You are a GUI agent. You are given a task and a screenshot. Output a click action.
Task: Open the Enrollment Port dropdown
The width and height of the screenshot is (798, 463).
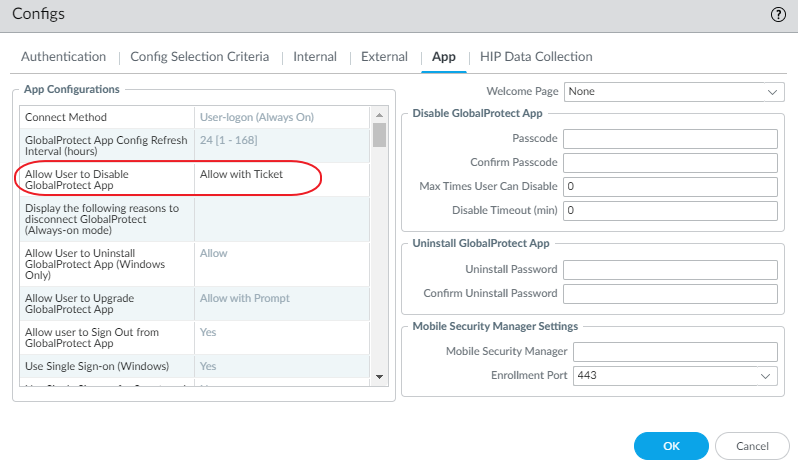(675, 376)
